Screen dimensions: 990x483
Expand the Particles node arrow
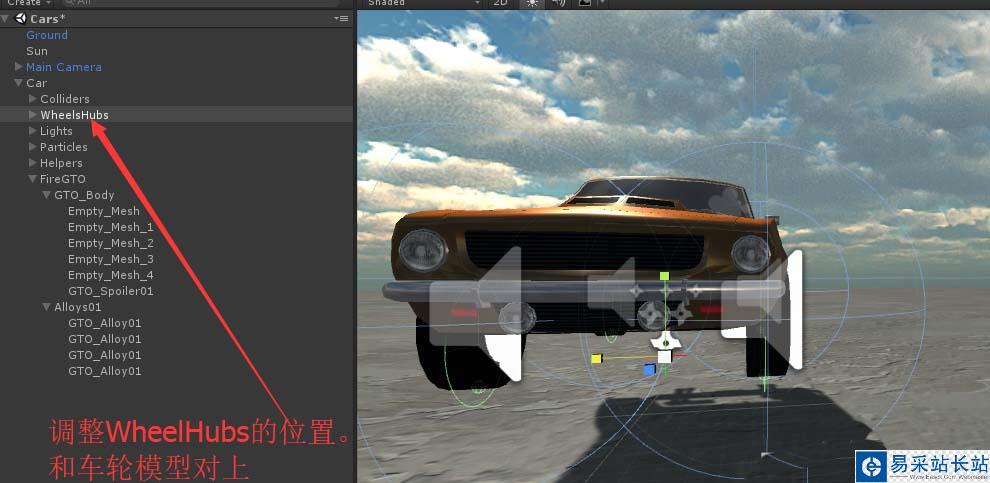[33, 146]
